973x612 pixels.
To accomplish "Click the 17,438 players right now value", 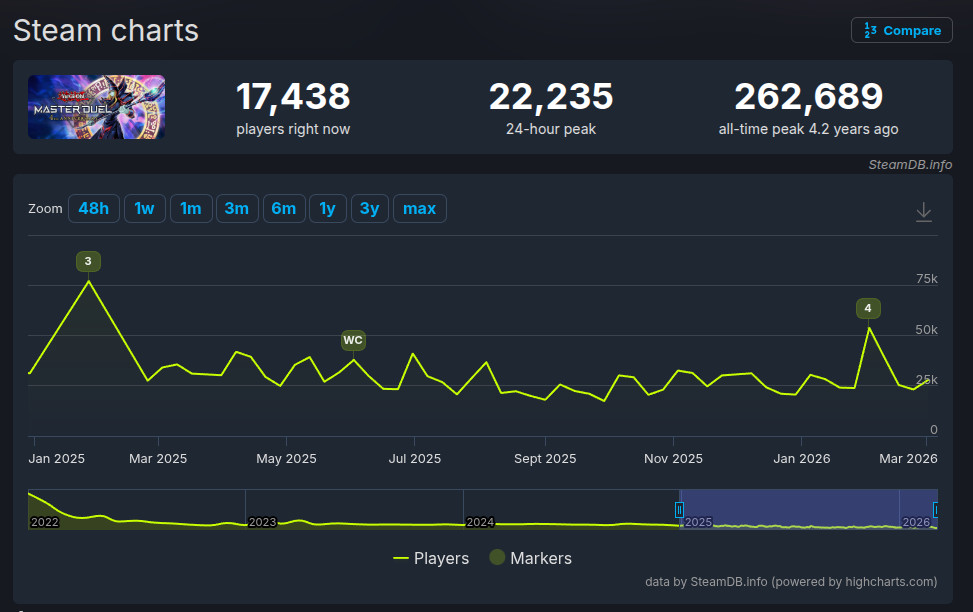I will (293, 97).
